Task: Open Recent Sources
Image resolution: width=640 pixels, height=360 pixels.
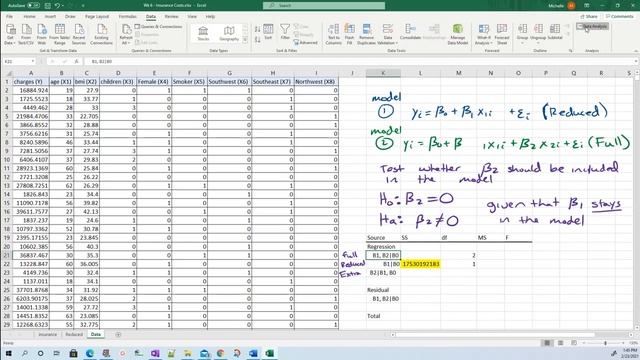Action: click(x=79, y=34)
